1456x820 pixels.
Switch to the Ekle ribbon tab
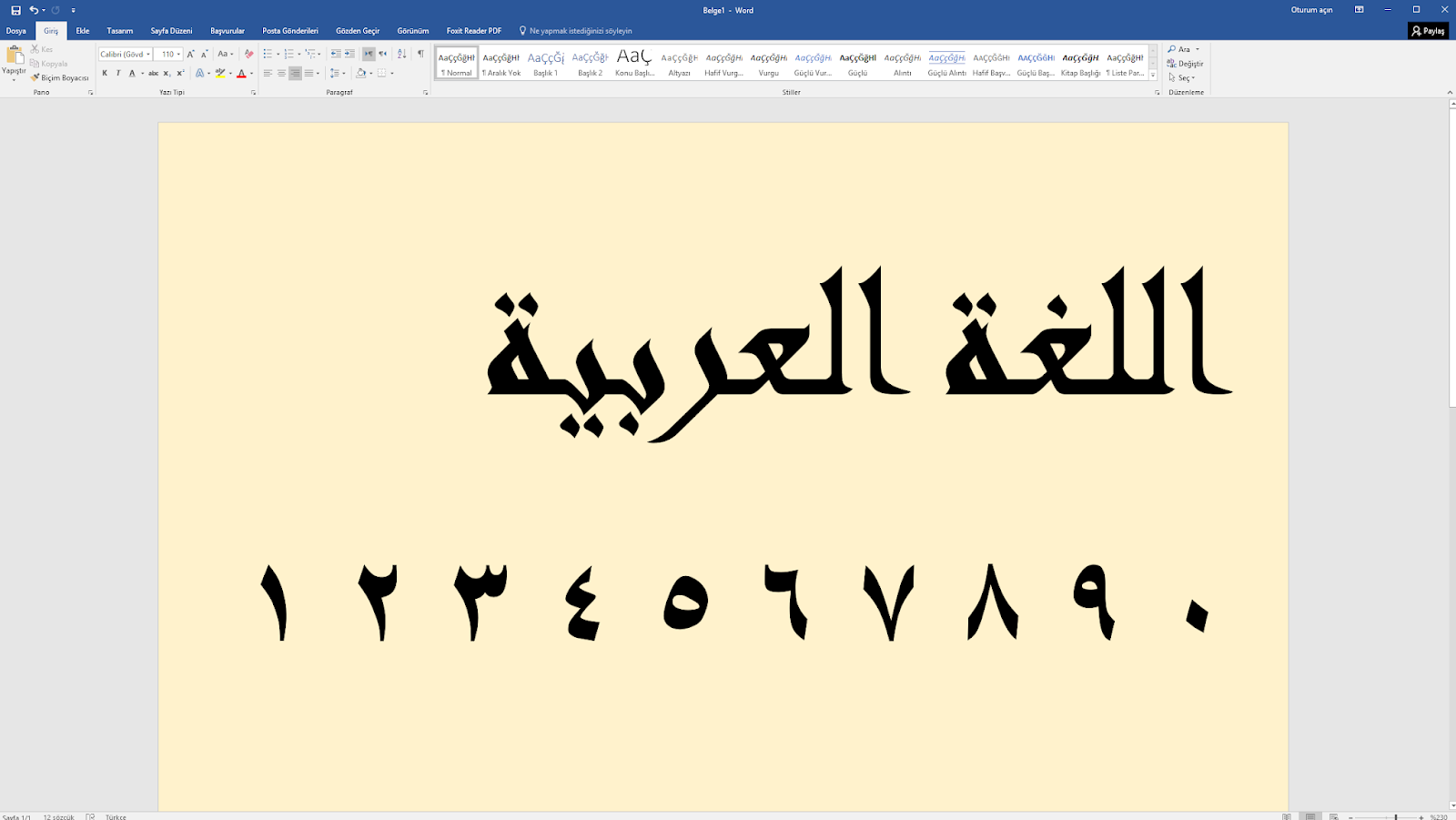(81, 30)
